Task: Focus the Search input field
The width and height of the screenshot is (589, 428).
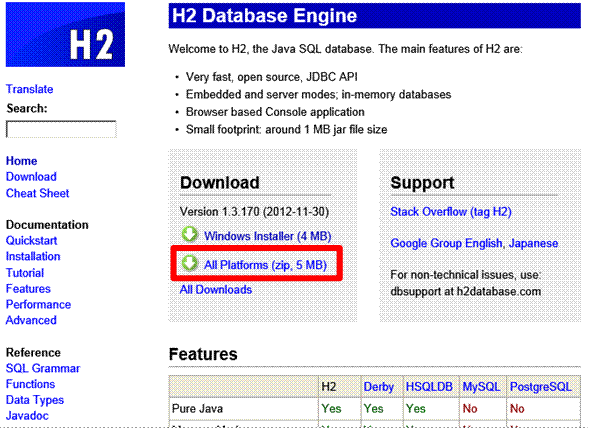Action: coord(61,129)
